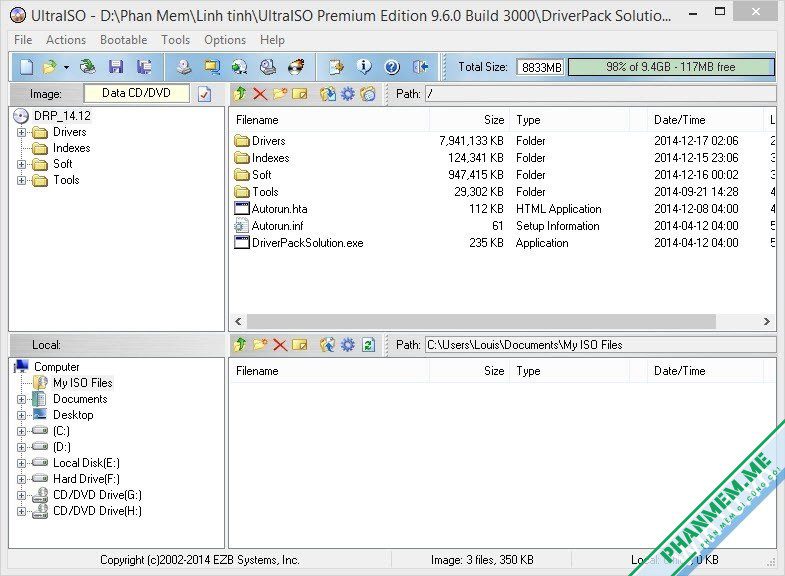Click the Open CD/DVD icon
This screenshot has height=576, width=785.
point(88,67)
